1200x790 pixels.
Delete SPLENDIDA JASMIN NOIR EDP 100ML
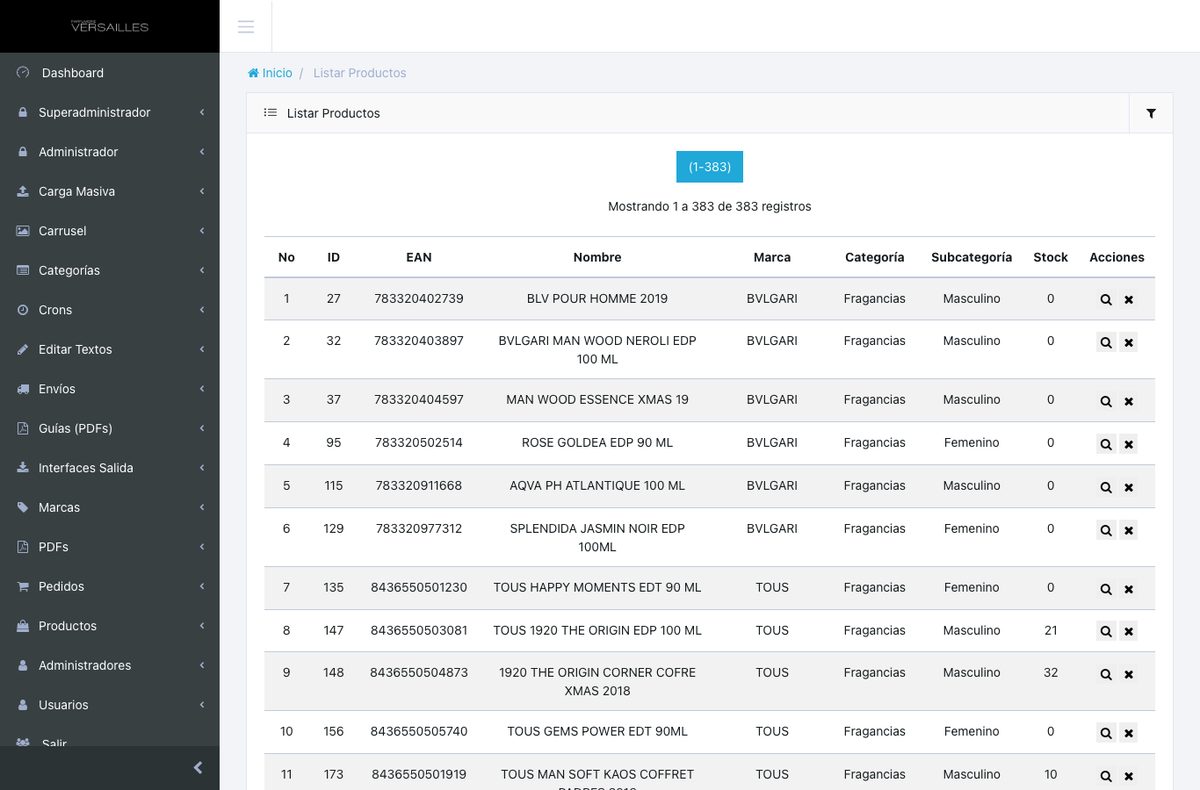coord(1129,530)
